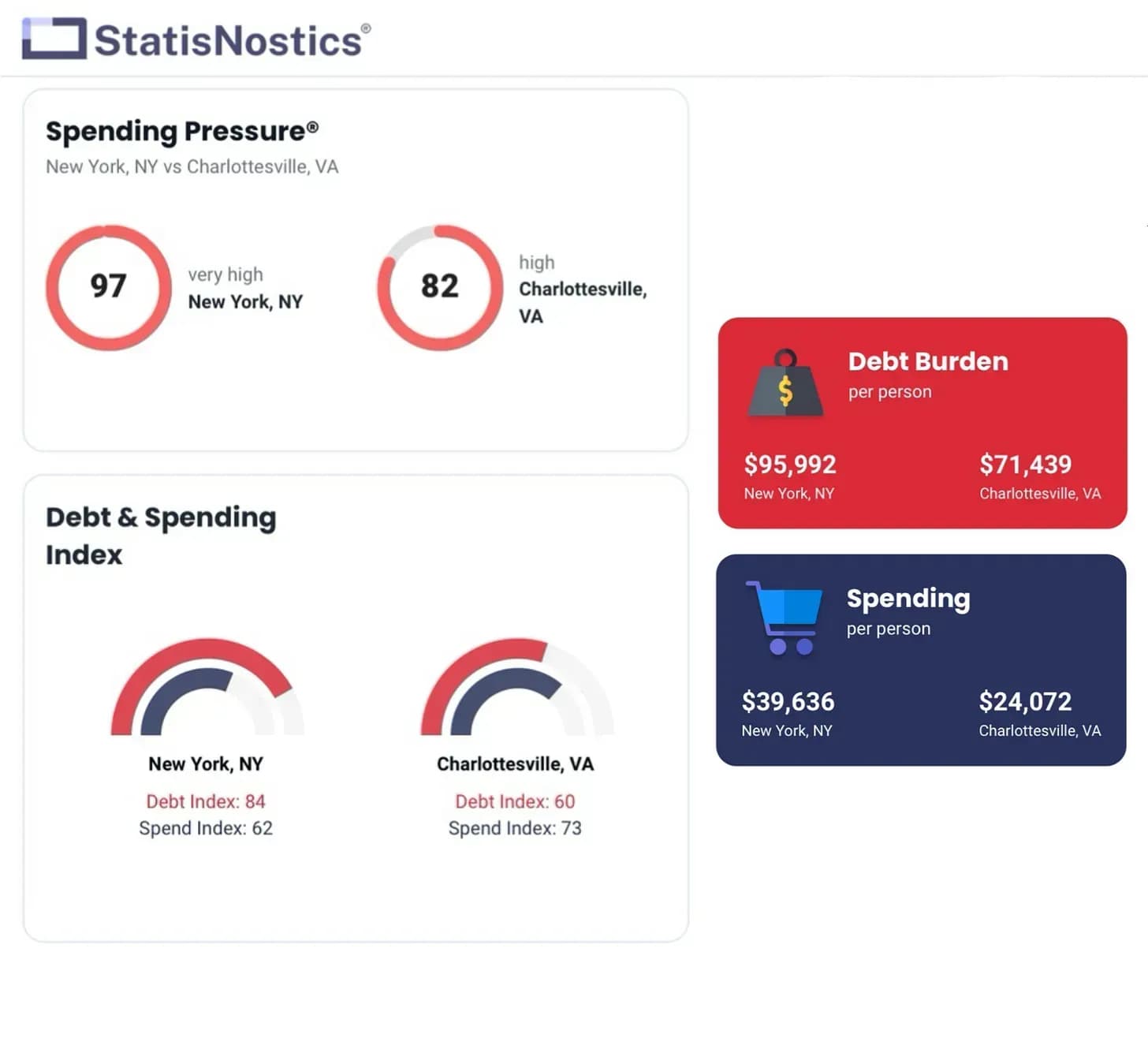
Task: Click the New York, NY vs Charlottesville subtitle
Action: [x=192, y=166]
